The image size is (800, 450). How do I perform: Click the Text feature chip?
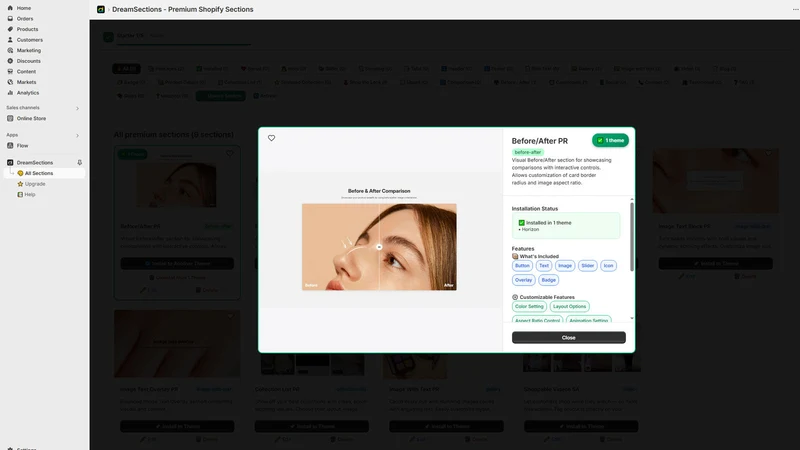544,266
